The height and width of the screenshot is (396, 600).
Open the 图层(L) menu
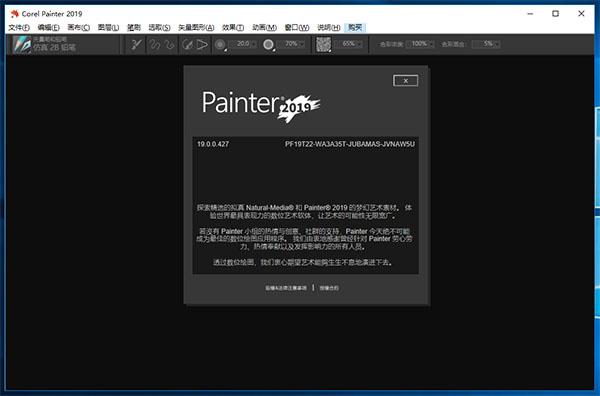point(108,28)
